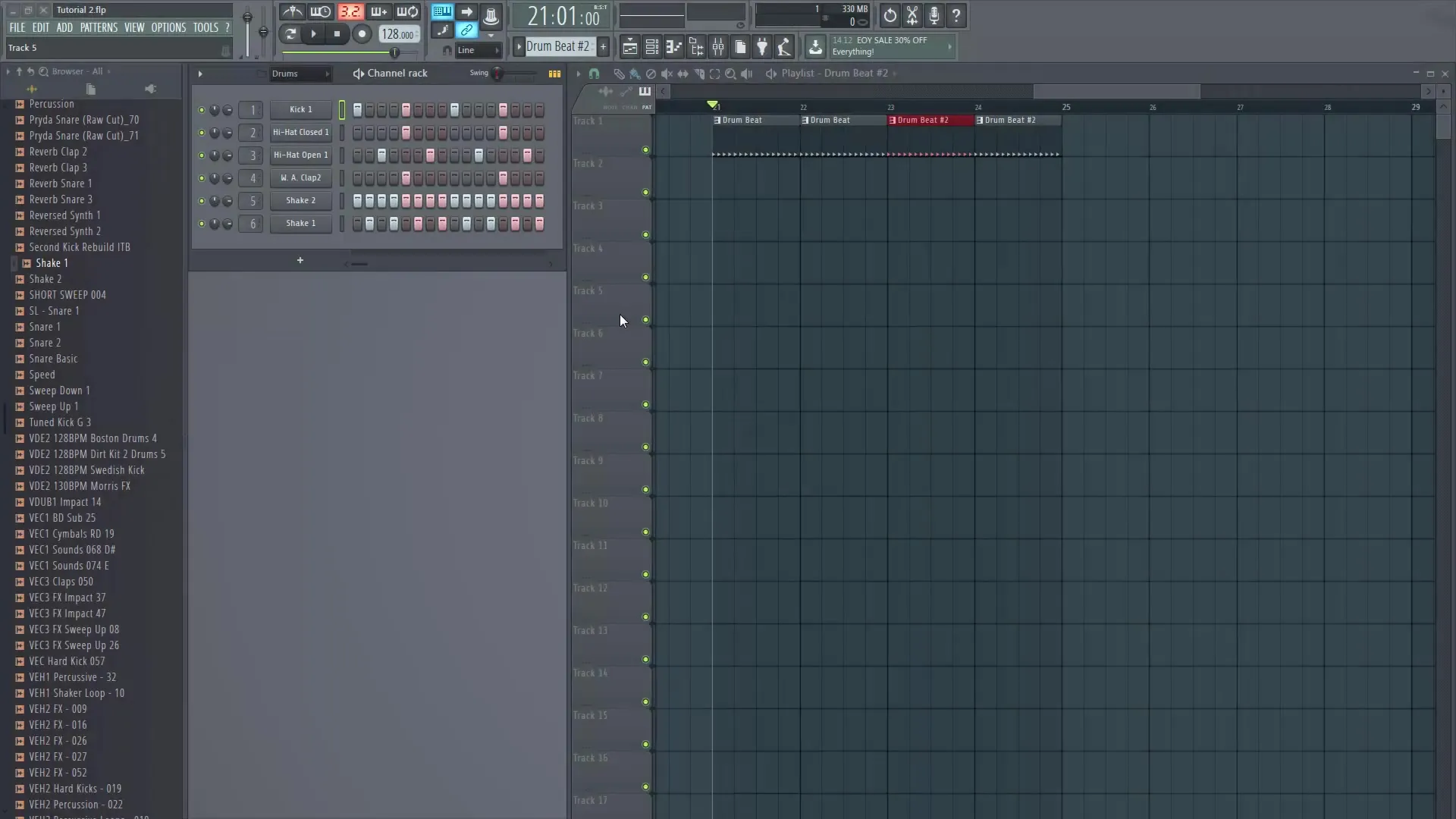The width and height of the screenshot is (1456, 819).
Task: Select the slice tool in playlist toolbar
Action: point(699,74)
